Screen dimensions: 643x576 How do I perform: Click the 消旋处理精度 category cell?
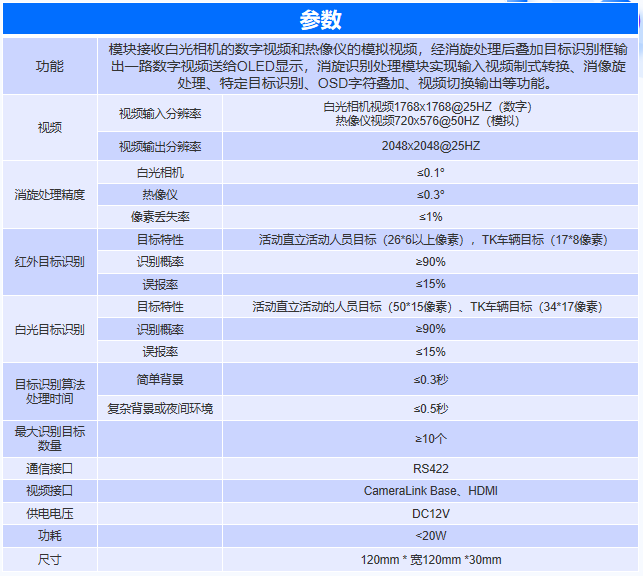pos(49,194)
